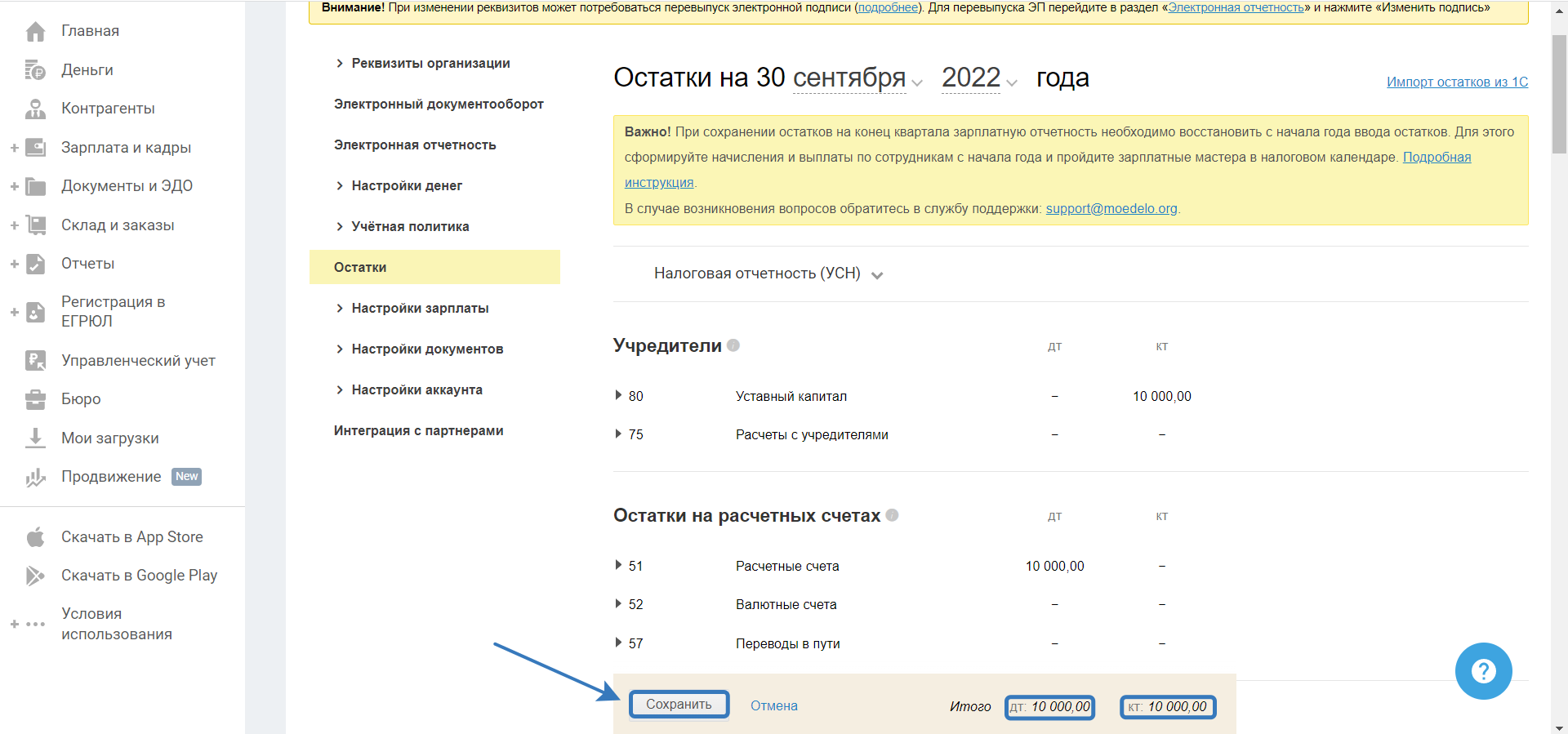This screenshot has height=734, width=1568.
Task: Open Управленческий учет in the sidebar
Action: click(x=138, y=361)
